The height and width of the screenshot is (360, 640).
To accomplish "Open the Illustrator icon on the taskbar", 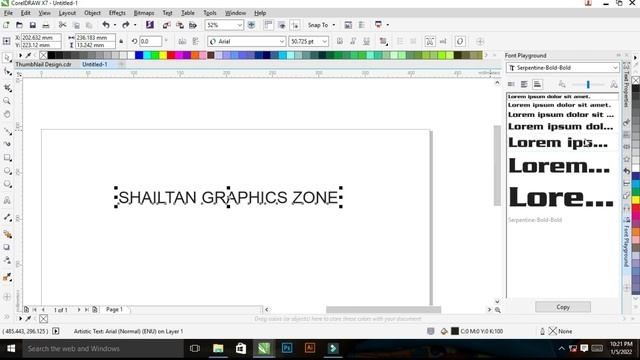I will pos(310,348).
